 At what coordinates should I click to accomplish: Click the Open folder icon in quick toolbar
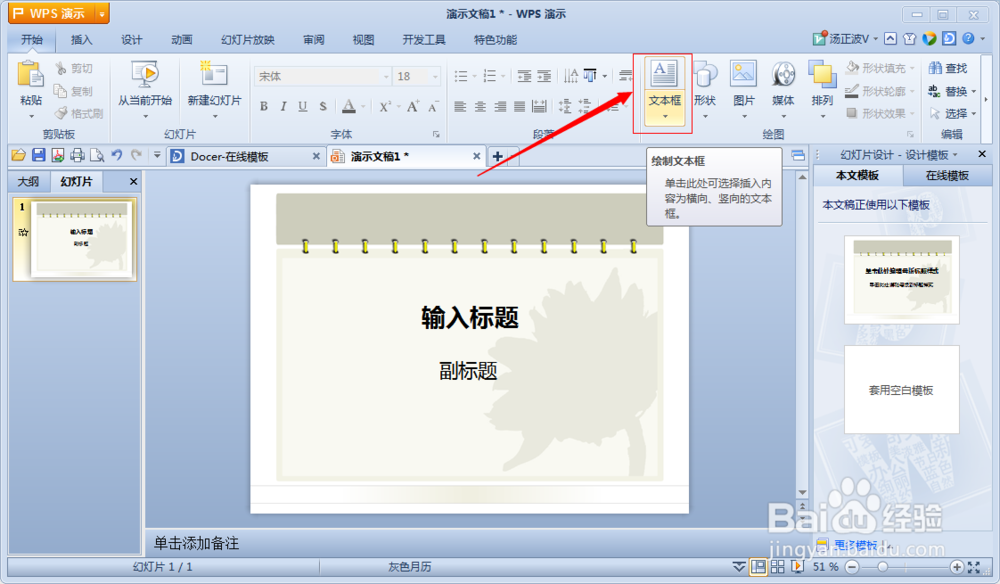pyautogui.click(x=18, y=155)
